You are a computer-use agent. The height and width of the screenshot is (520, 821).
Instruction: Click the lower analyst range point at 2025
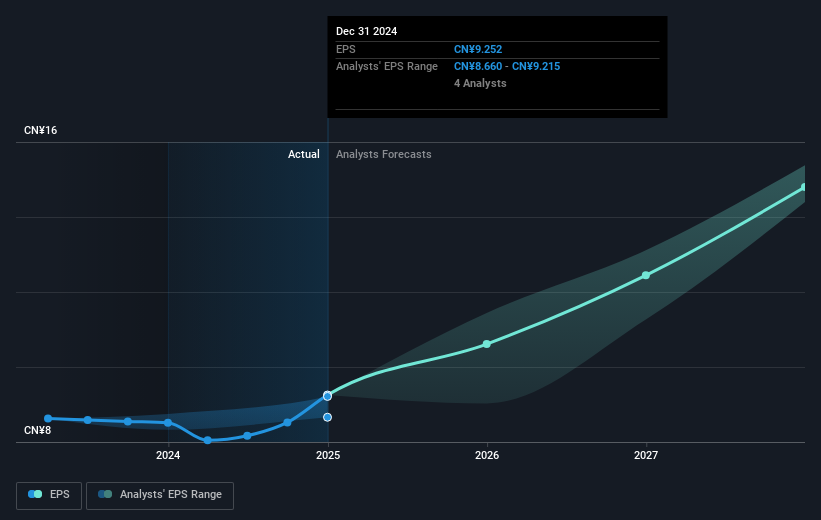[x=327, y=417]
